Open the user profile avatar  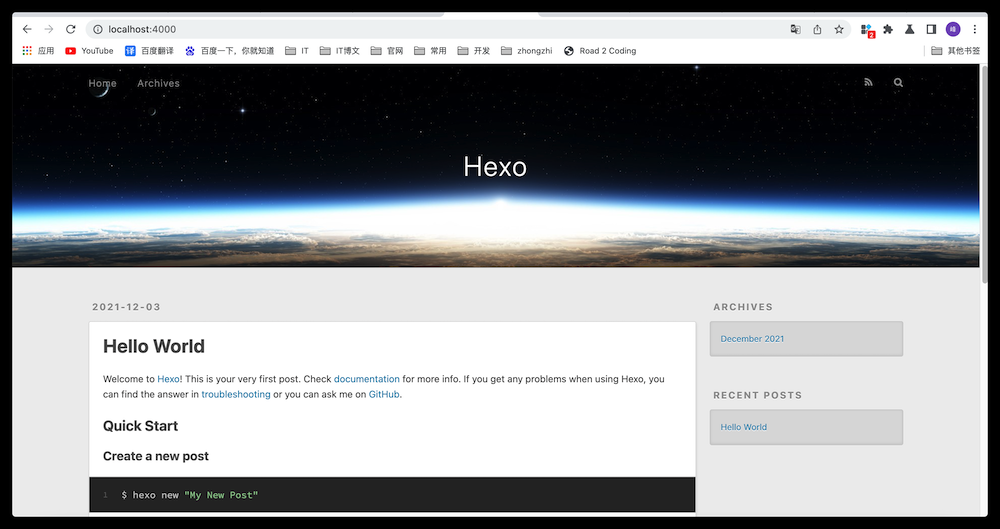[x=953, y=29]
